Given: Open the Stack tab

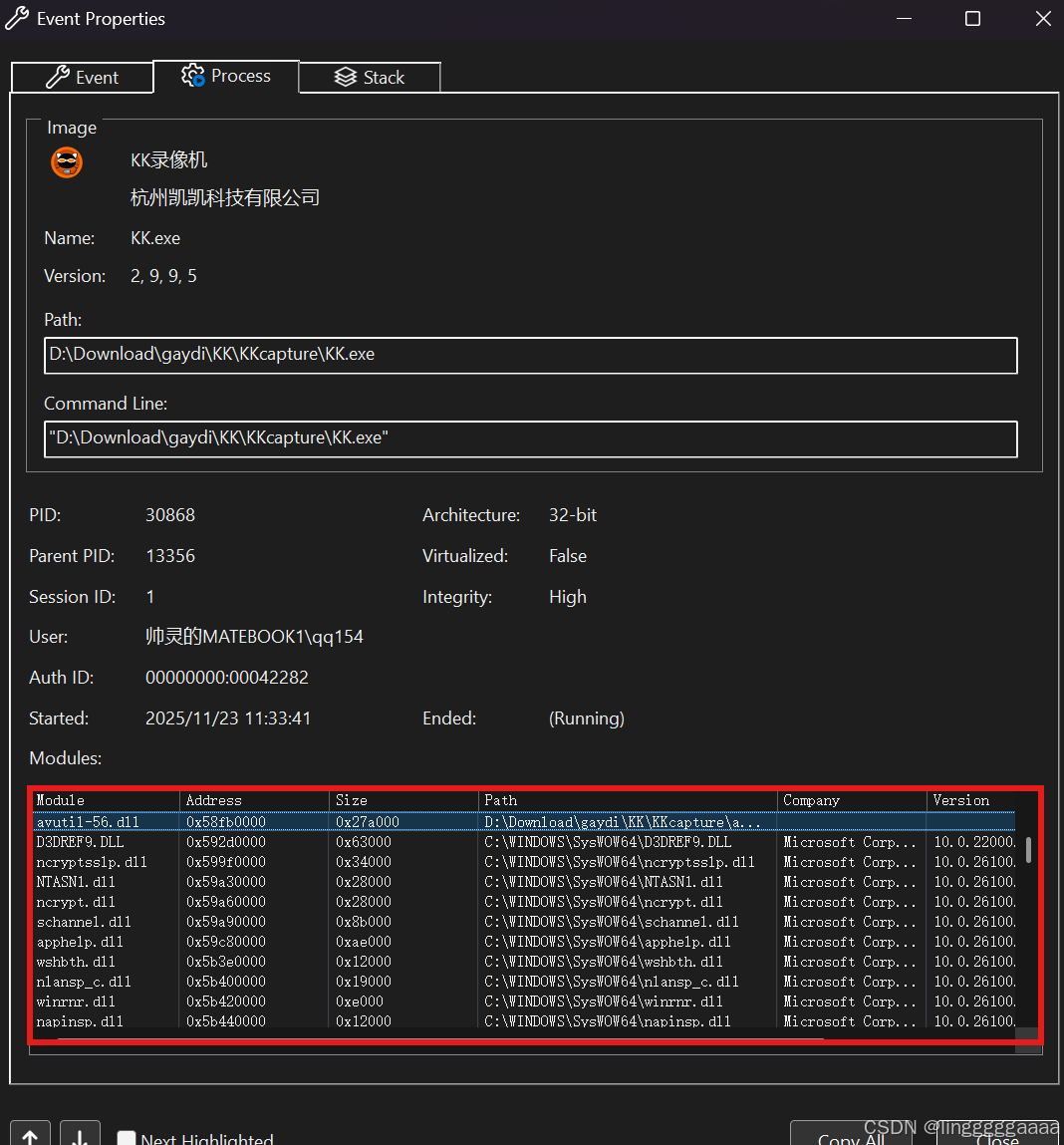Looking at the screenshot, I should (370, 78).
